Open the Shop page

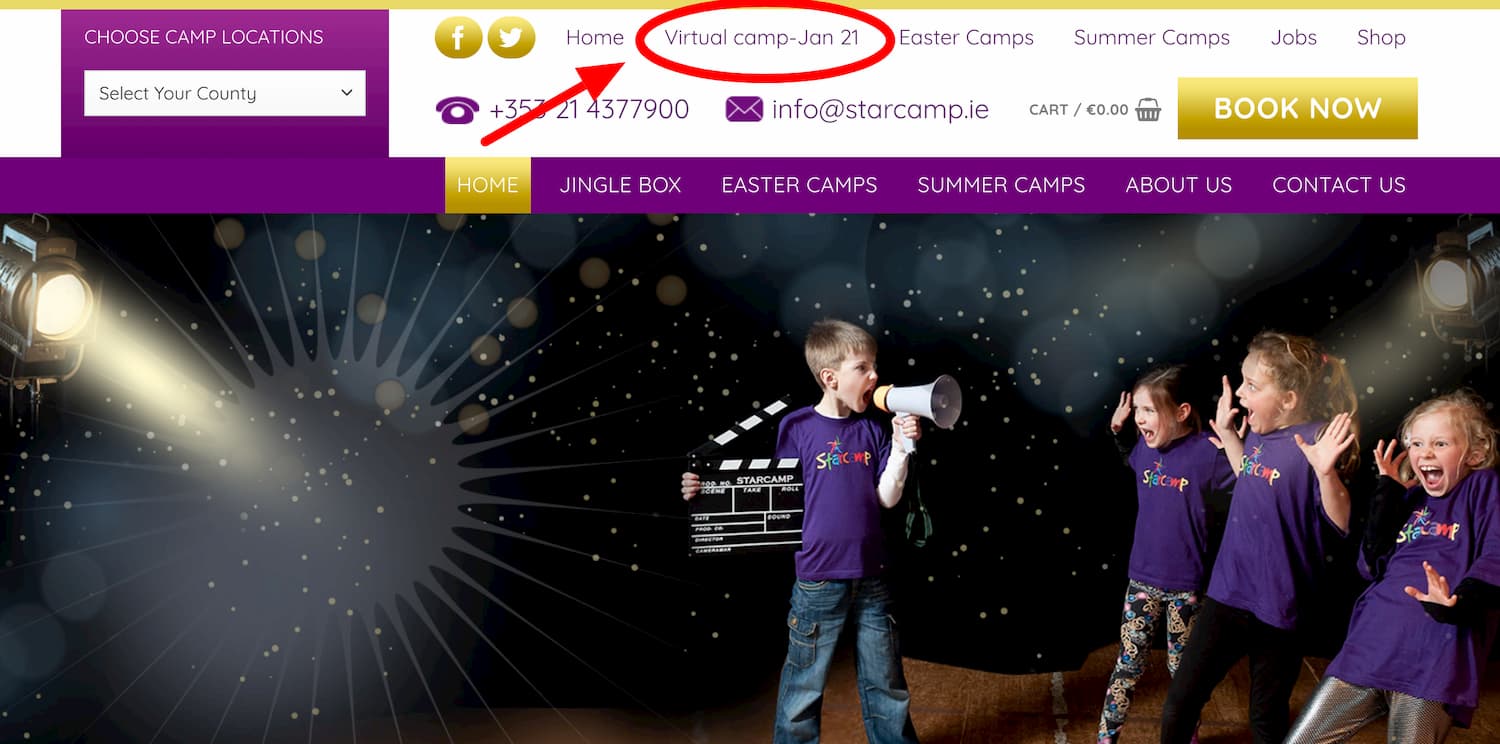click(1381, 38)
